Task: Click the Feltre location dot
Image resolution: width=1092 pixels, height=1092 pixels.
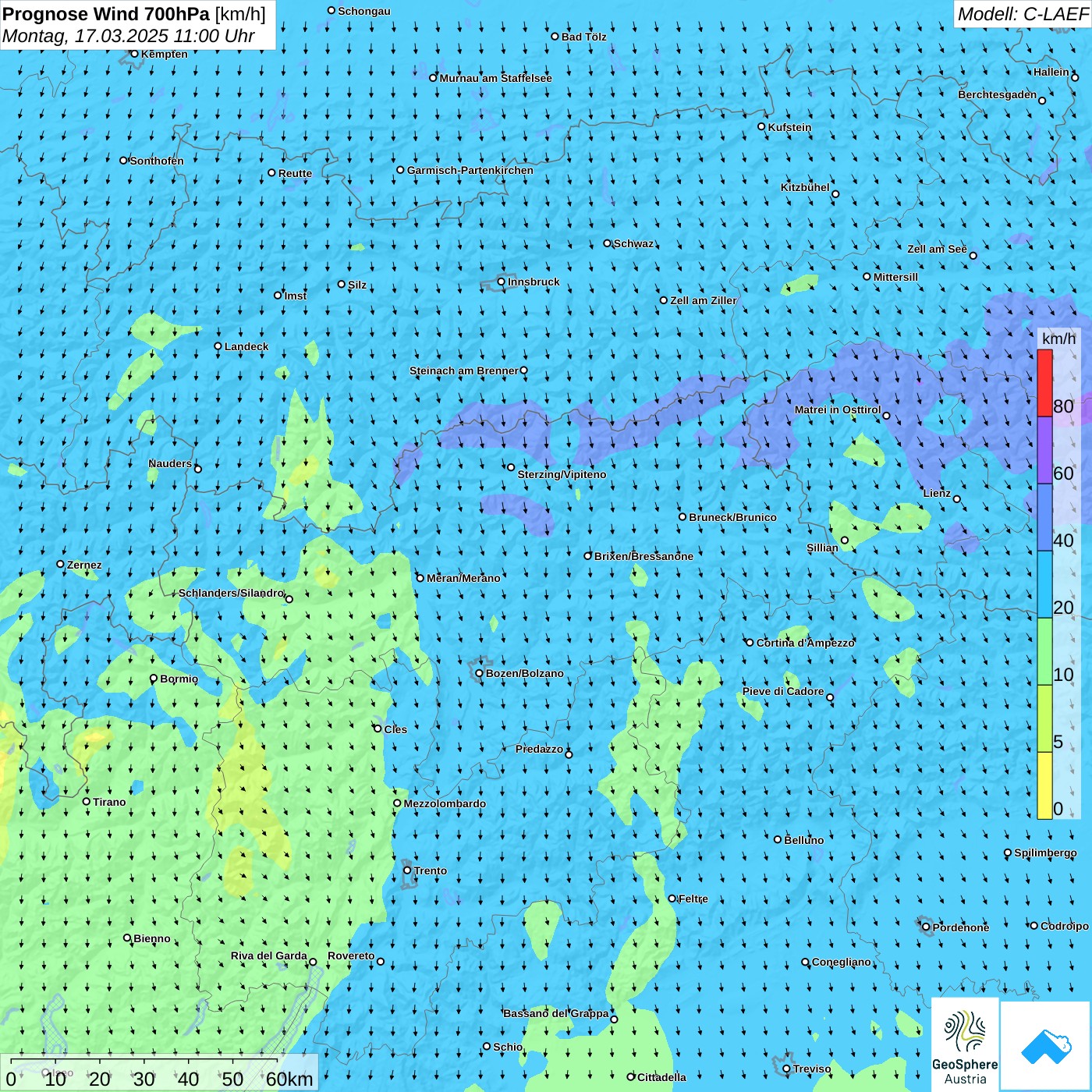Action: pos(672,899)
